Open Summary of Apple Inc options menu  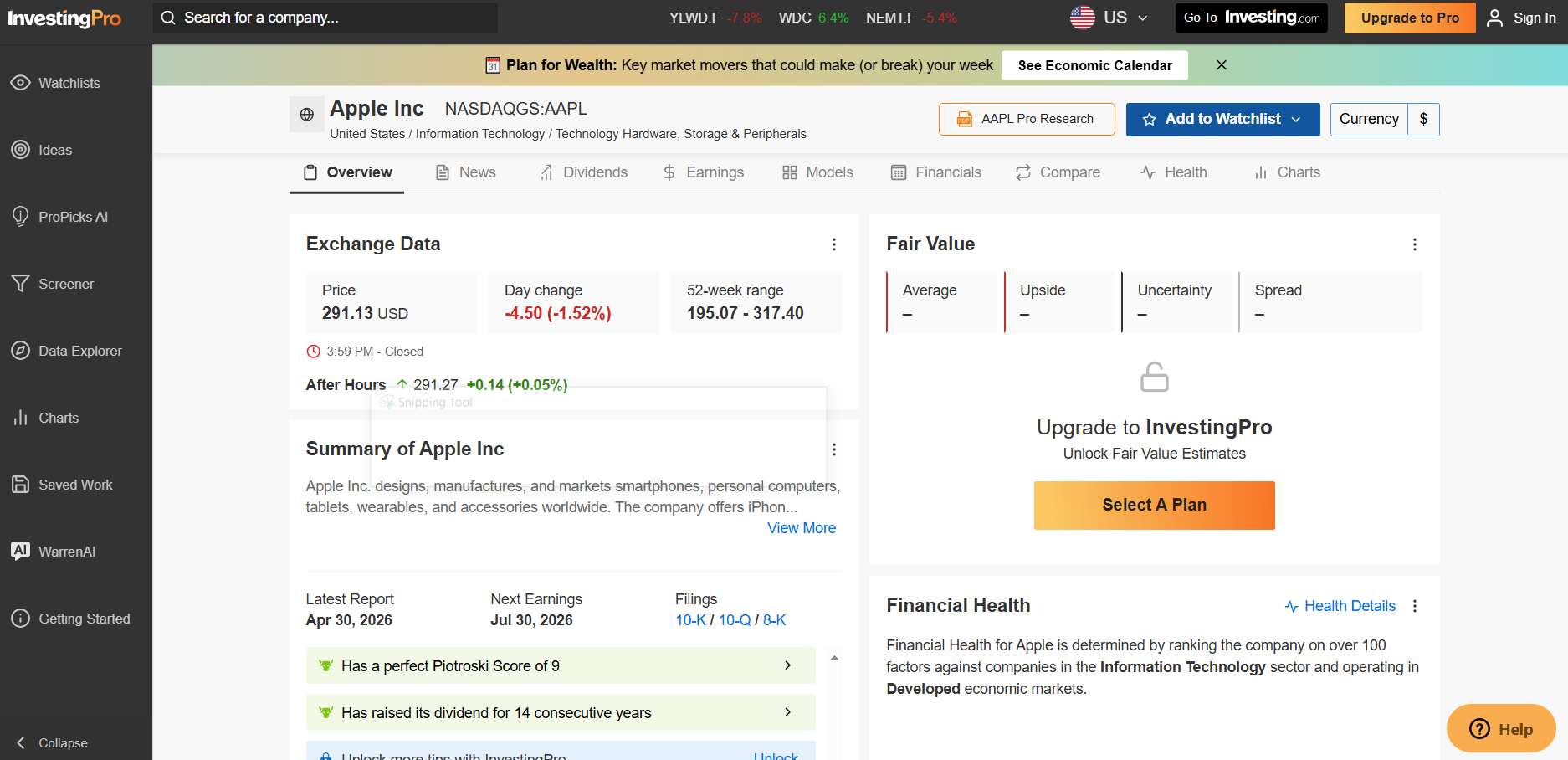834,449
